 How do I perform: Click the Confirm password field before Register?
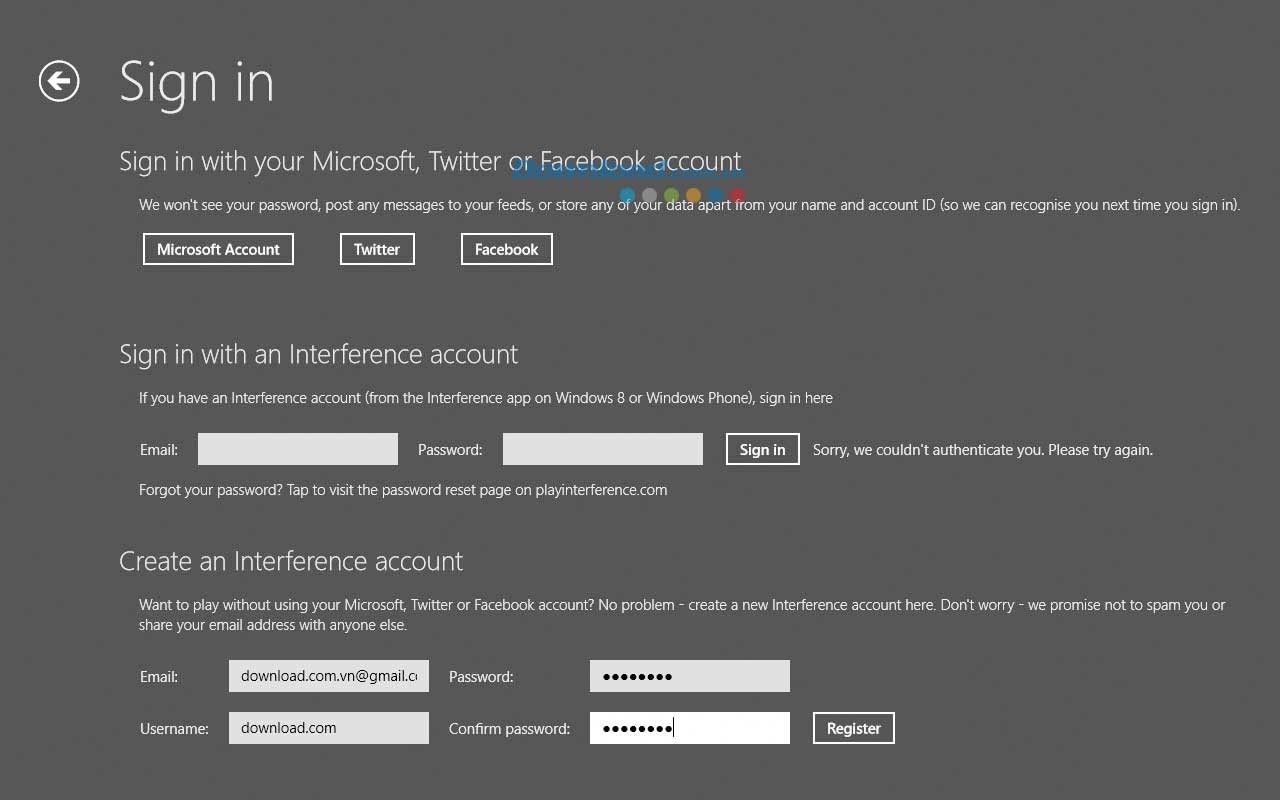click(x=689, y=727)
